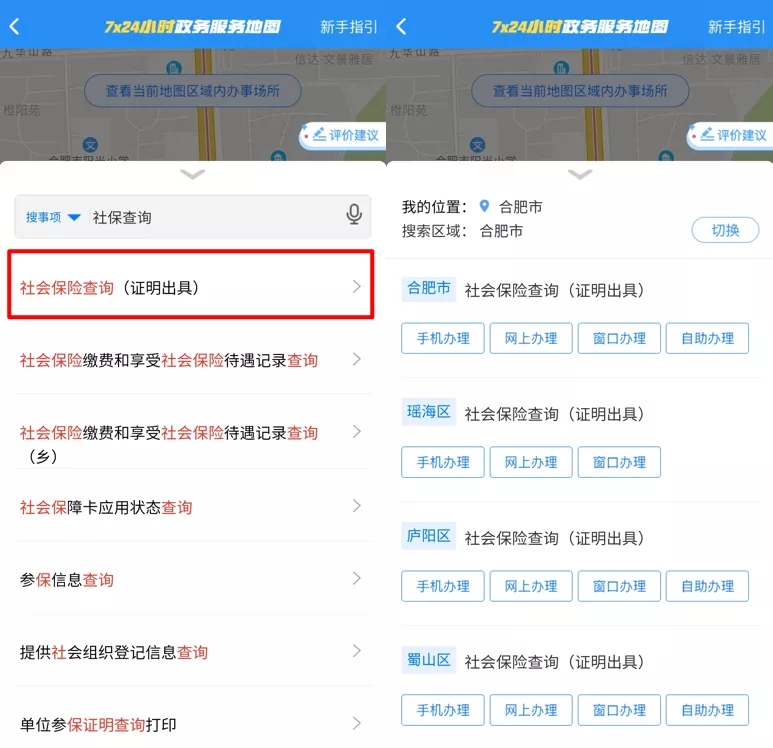Collapse the left panel with down chevron
The image size is (773, 748).
click(x=192, y=174)
